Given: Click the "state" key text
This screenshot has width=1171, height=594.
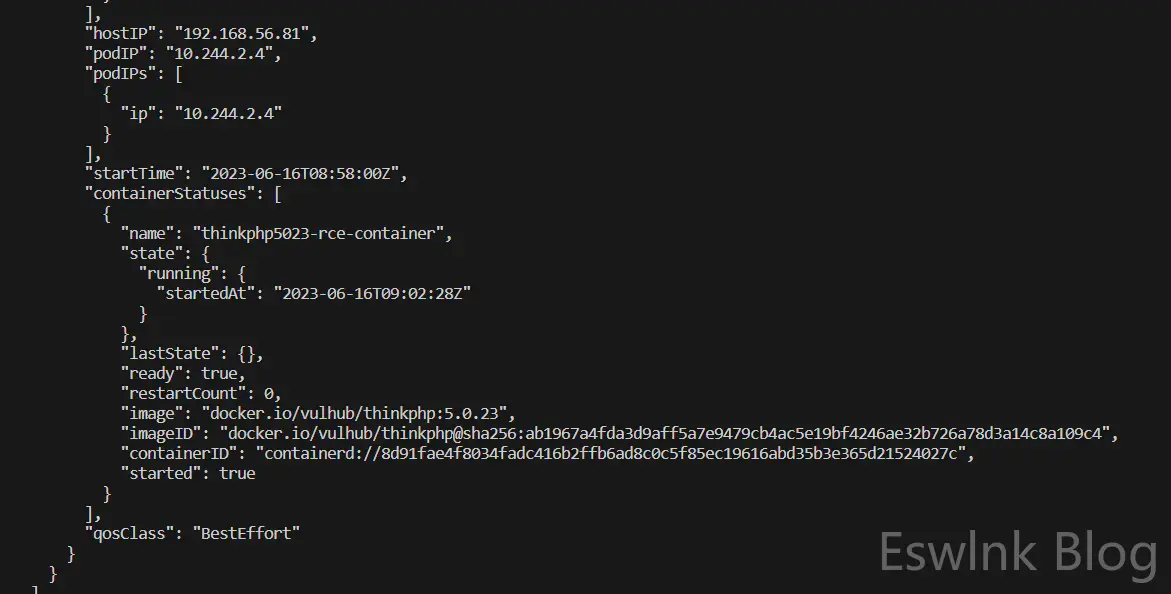Looking at the screenshot, I should click(x=152, y=253).
